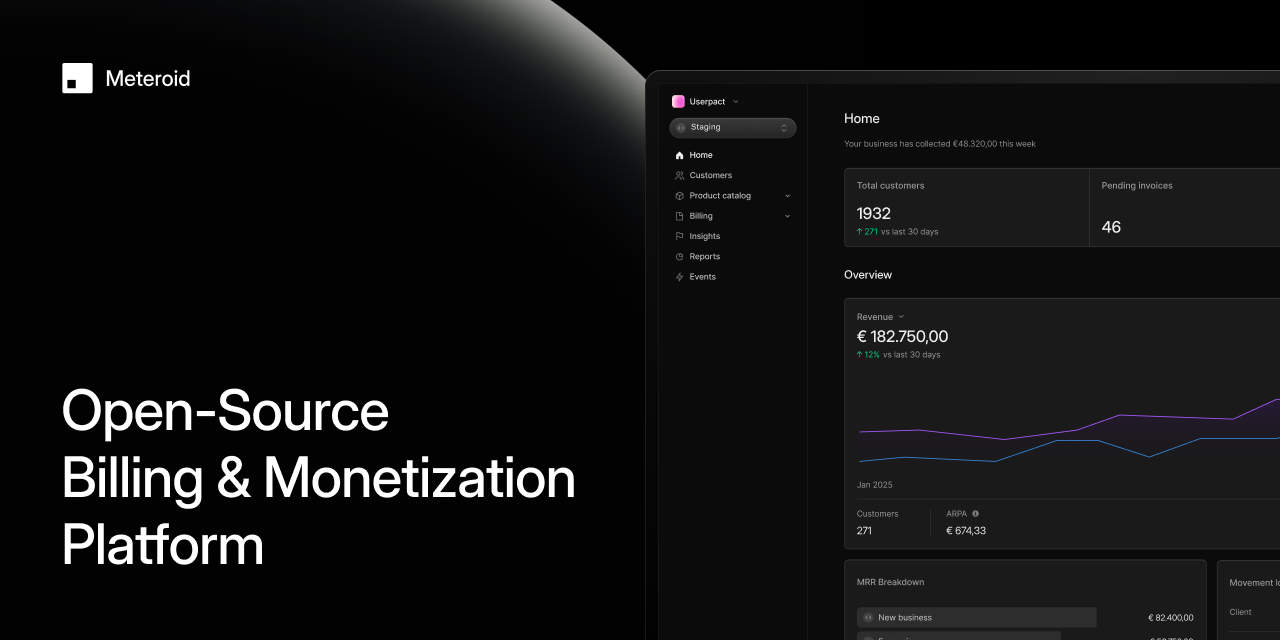Screen dimensions: 1280x640
Task: Click the 'Overview' section heading
Action: pyautogui.click(x=868, y=275)
